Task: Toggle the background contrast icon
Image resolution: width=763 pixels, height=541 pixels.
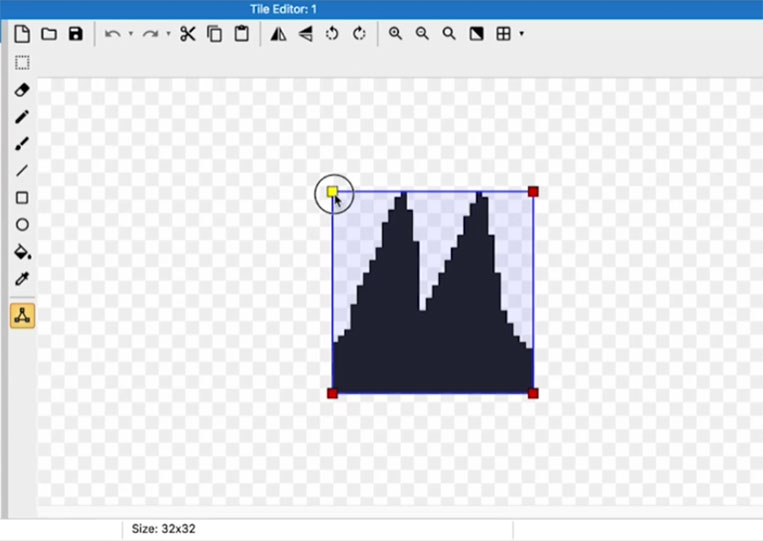Action: click(x=476, y=34)
